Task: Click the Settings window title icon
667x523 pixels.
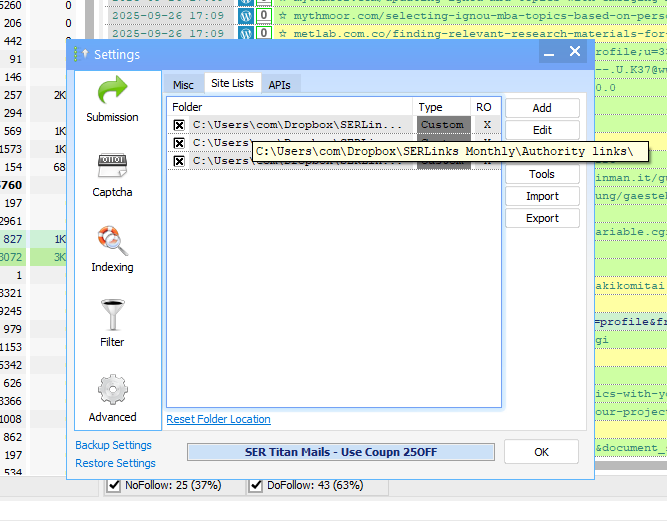Action: (x=77, y=54)
